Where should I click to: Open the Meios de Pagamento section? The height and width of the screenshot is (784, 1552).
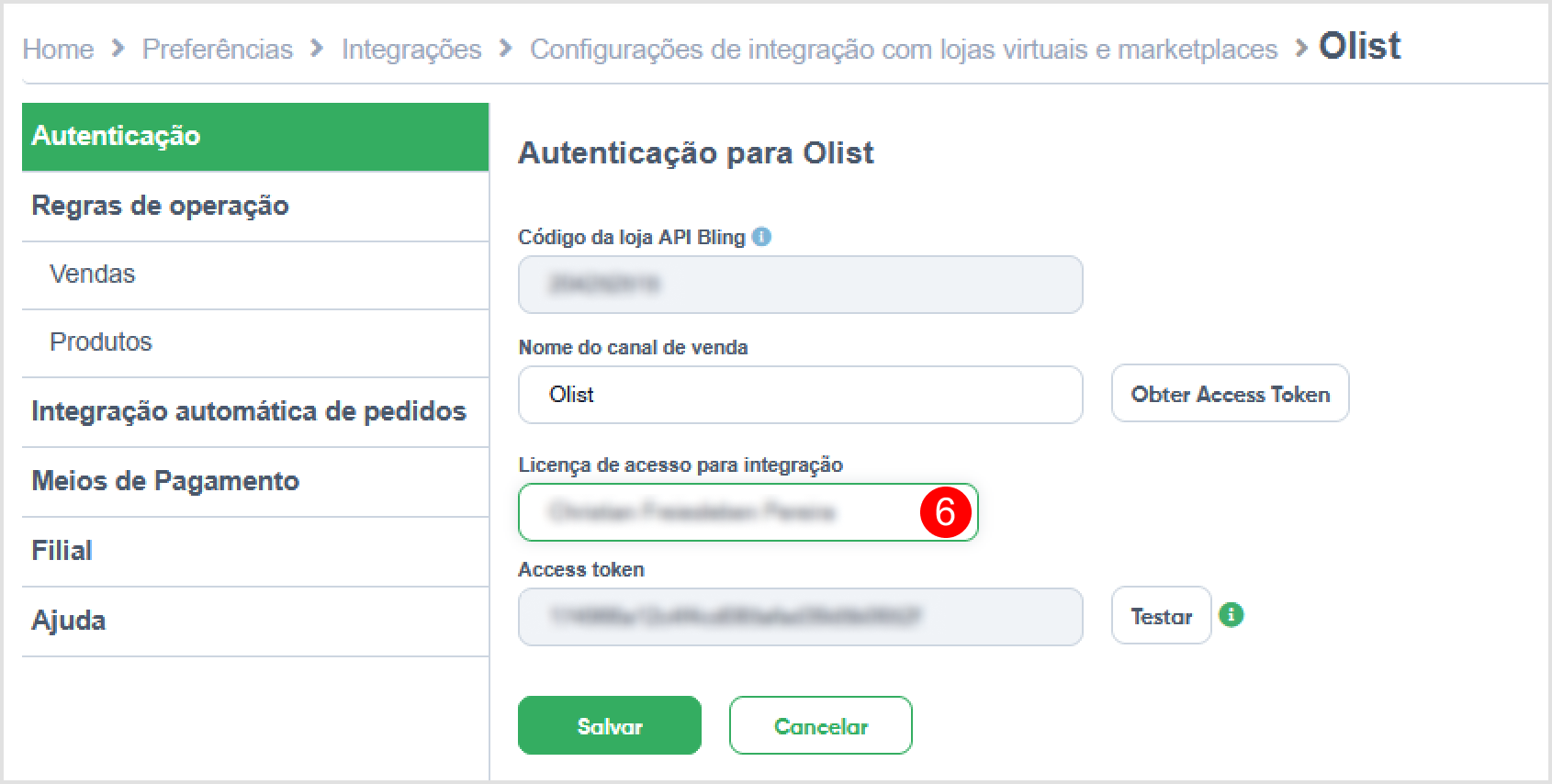coord(164,480)
